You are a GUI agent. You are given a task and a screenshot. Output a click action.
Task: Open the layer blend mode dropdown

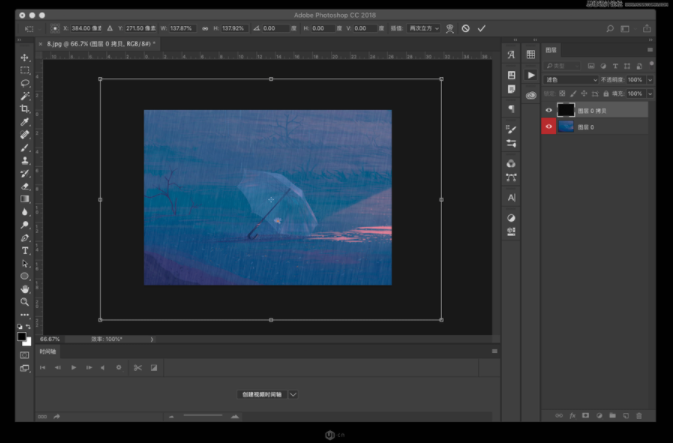pyautogui.click(x=571, y=80)
